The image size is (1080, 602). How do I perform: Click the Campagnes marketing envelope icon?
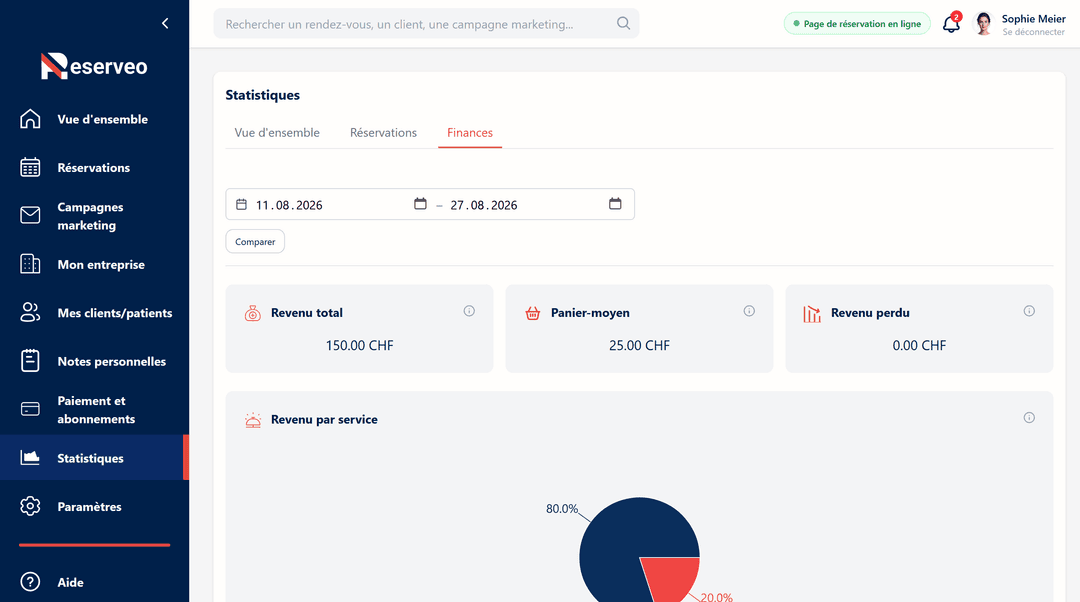coord(30,216)
